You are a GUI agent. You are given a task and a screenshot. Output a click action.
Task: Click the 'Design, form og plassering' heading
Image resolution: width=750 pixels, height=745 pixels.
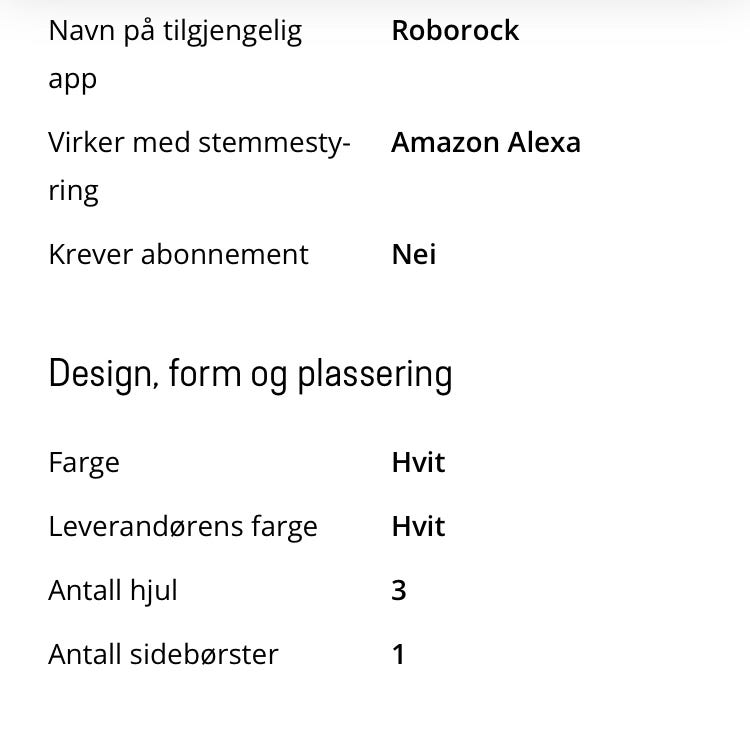click(250, 375)
